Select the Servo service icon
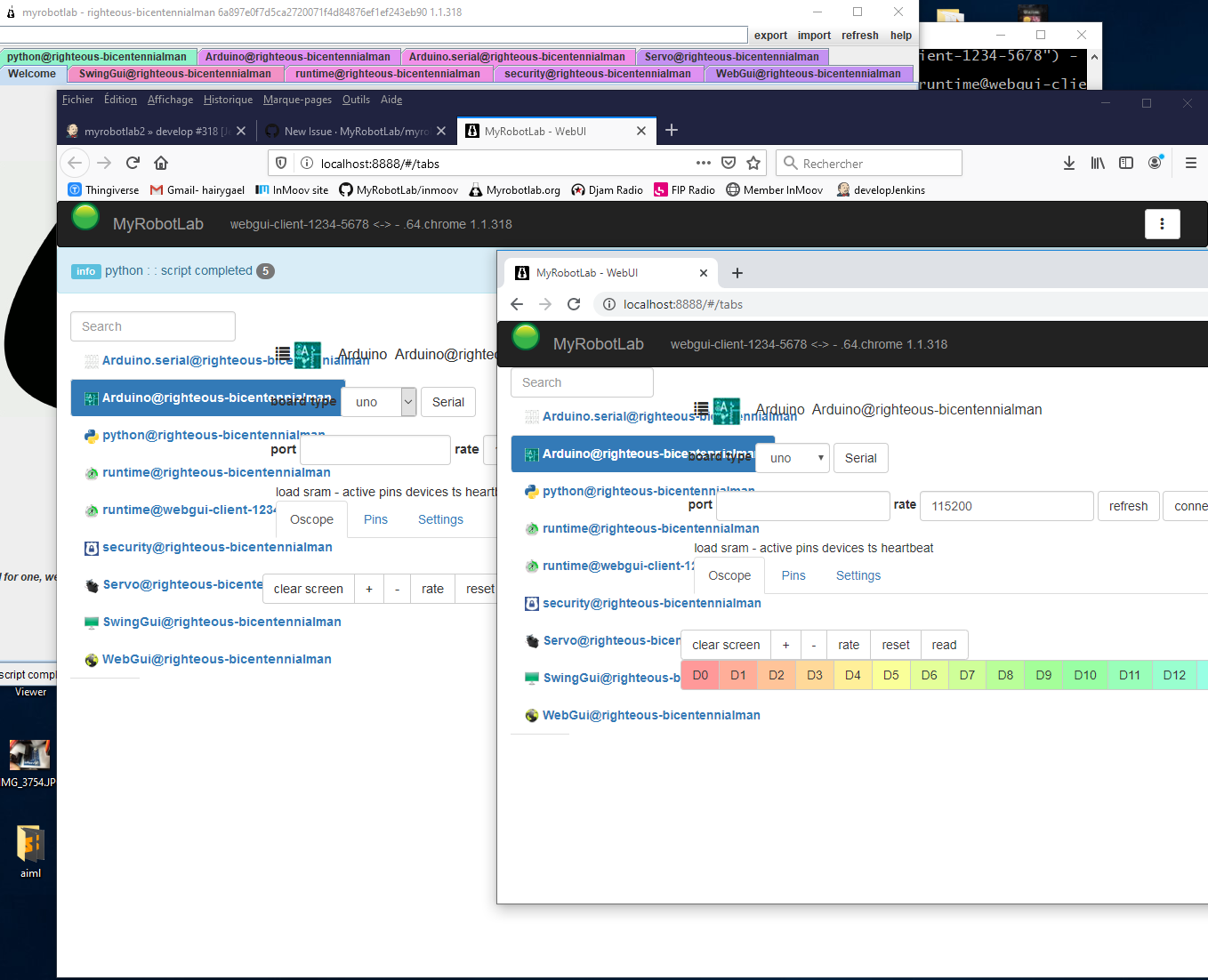Screen dimensions: 1208x980 [532, 640]
